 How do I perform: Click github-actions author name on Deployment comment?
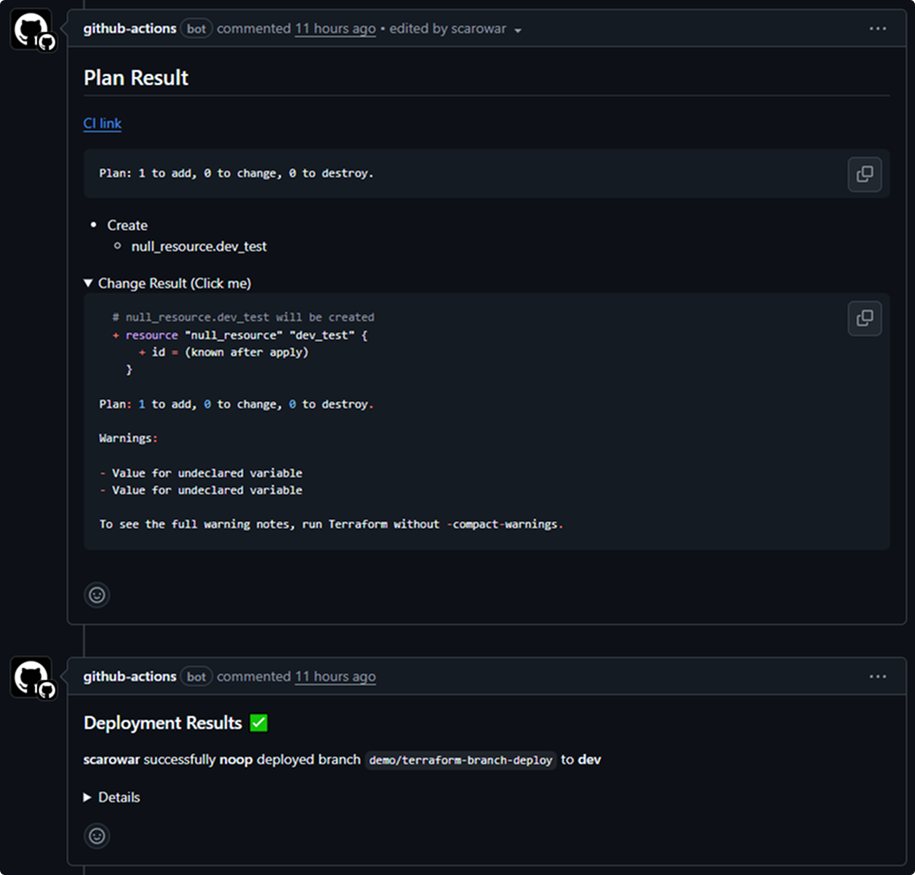(x=130, y=677)
